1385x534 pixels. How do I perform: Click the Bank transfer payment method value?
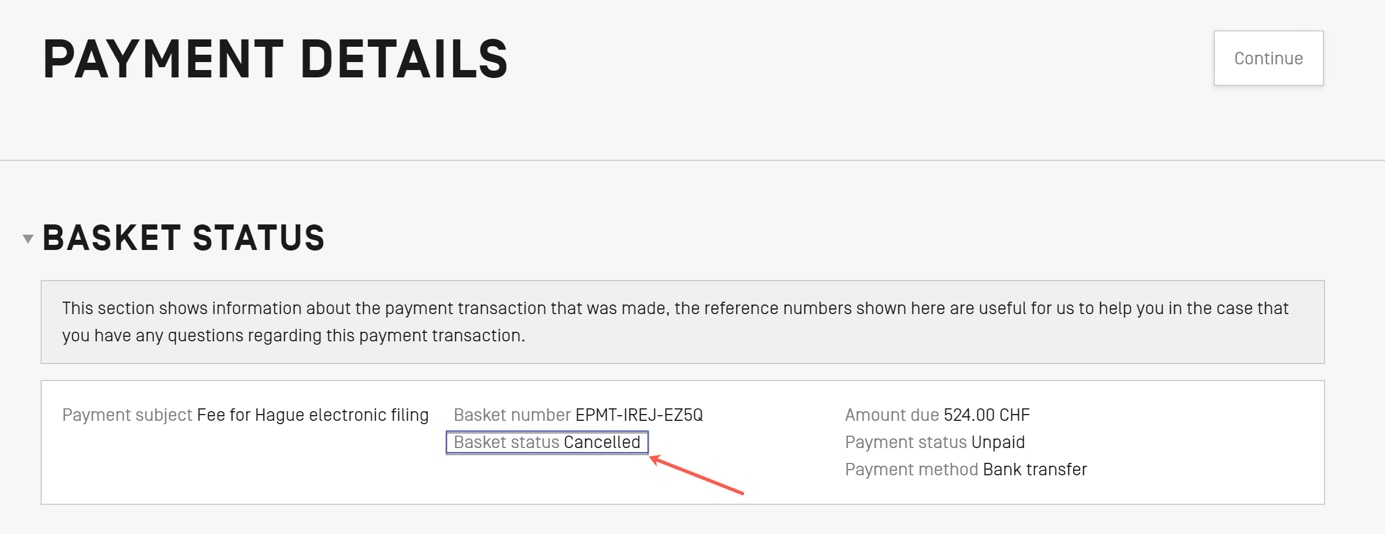[x=1035, y=469]
